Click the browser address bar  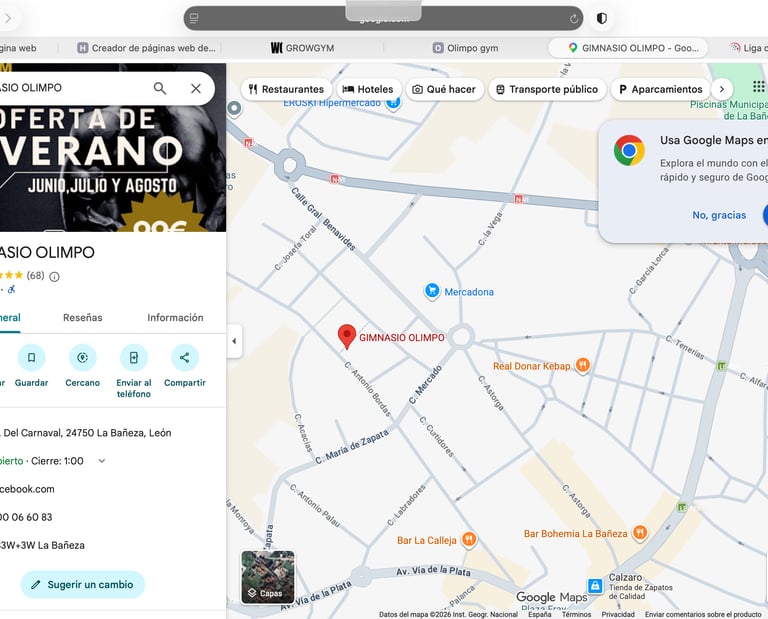pos(383,19)
